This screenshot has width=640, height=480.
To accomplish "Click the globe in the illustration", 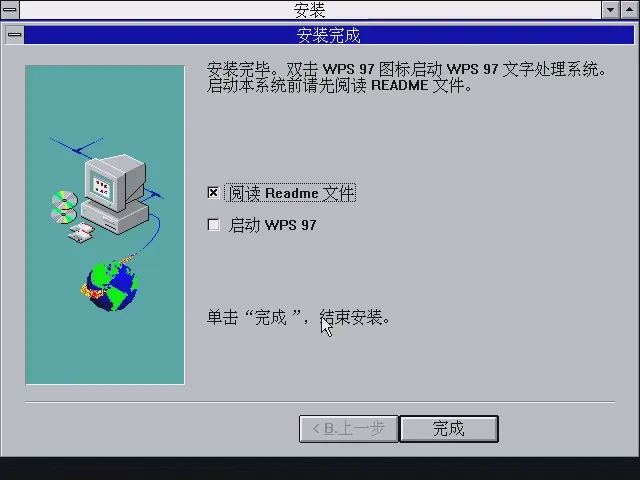I will click(110, 285).
